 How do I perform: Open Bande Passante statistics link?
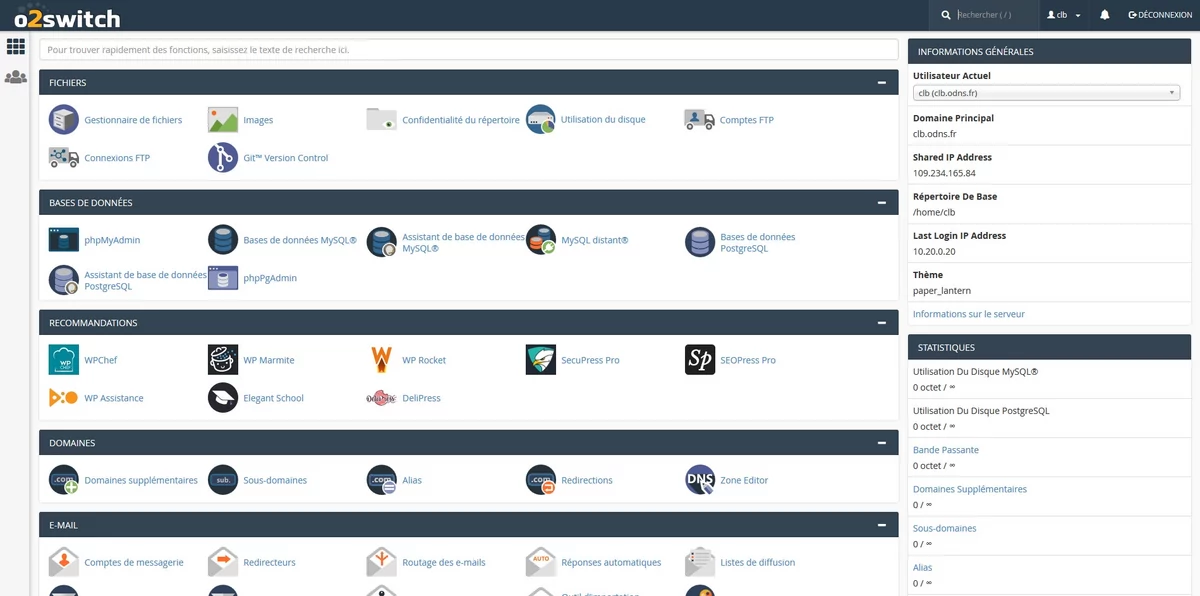point(946,450)
